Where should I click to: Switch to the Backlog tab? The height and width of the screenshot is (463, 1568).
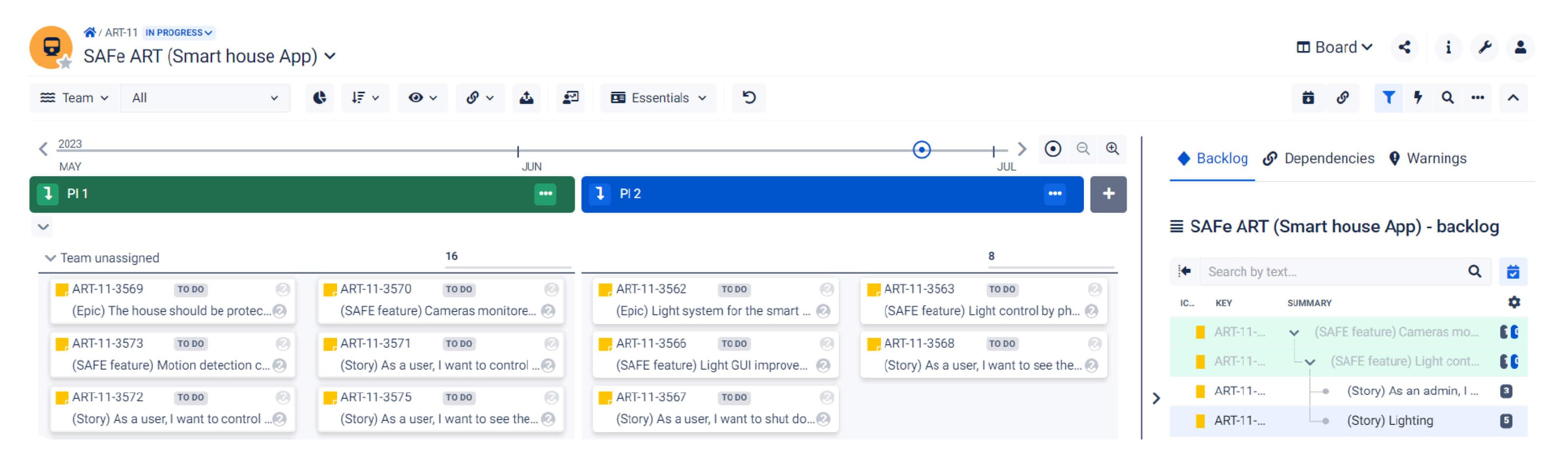(1213, 159)
